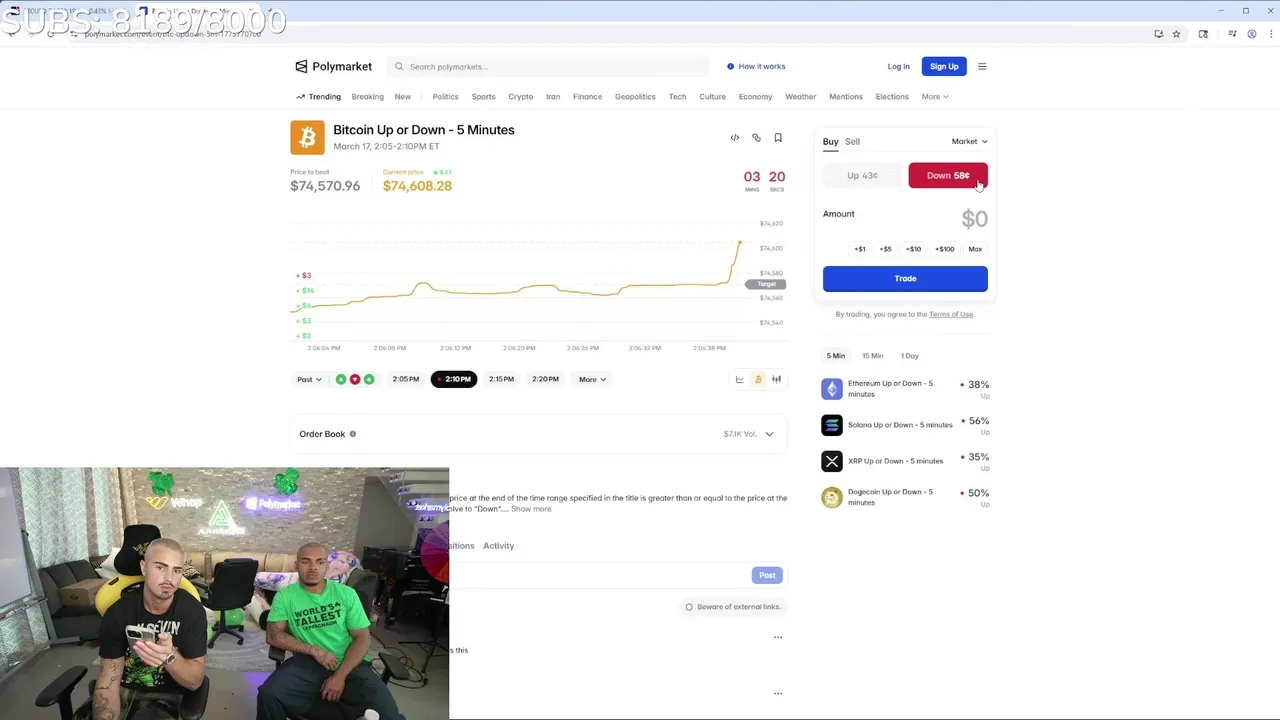Open the Market order type dropdown
The height and width of the screenshot is (720, 1280).
point(969,142)
